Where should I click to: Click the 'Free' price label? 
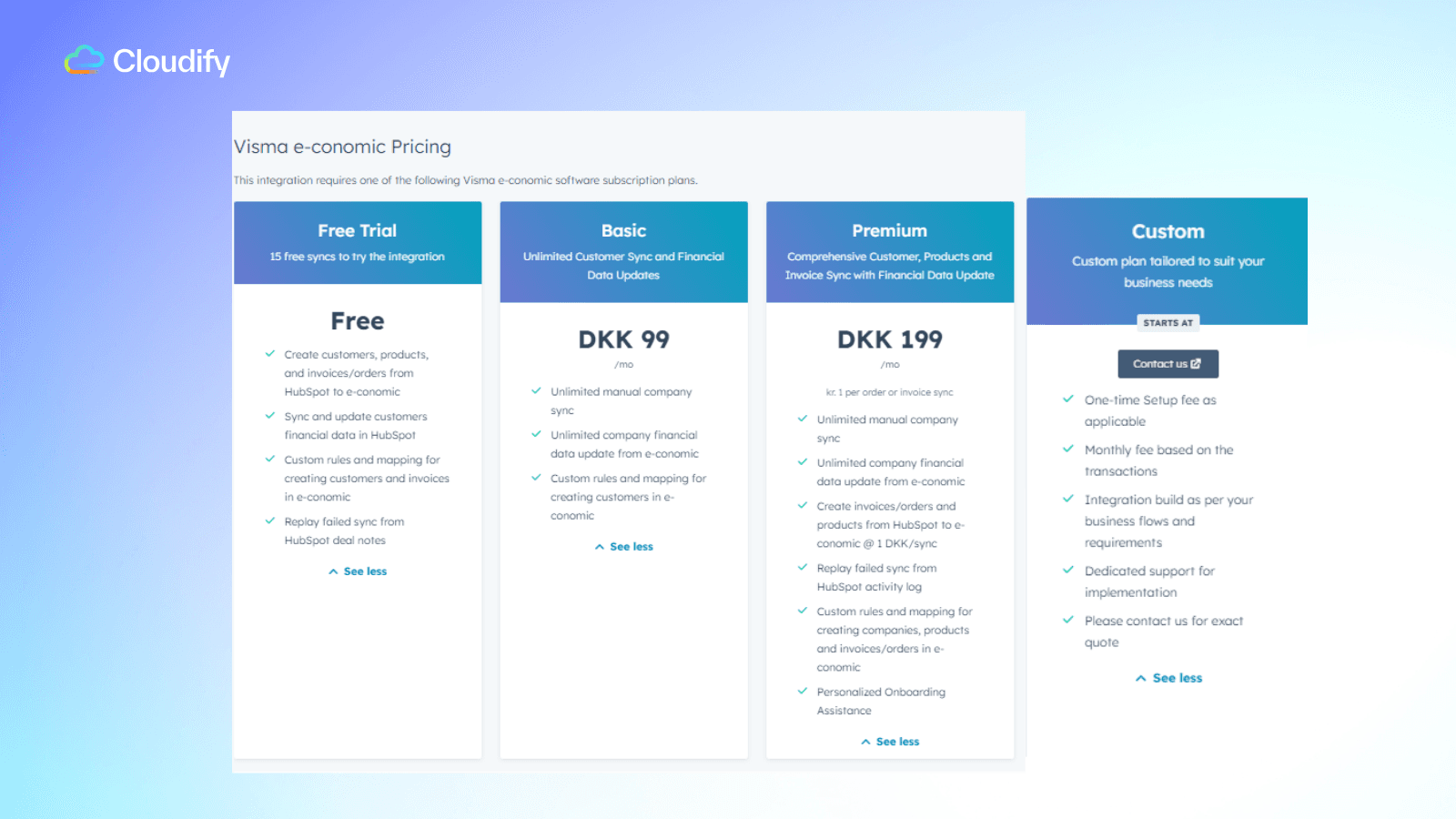point(358,321)
